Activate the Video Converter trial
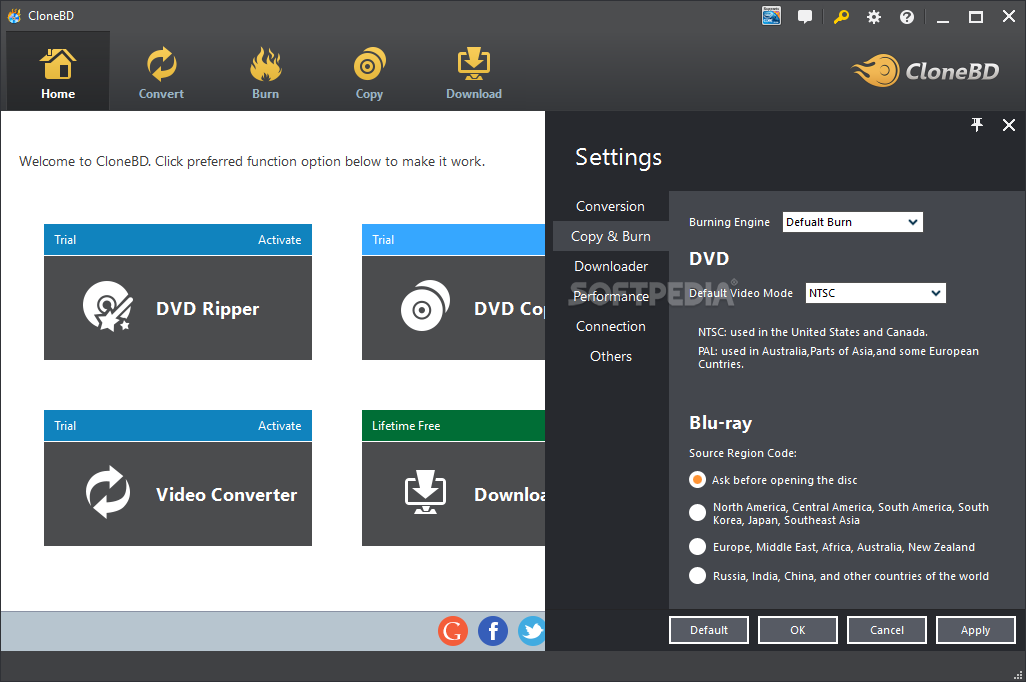Viewport: 1026px width, 682px height. pos(279,425)
